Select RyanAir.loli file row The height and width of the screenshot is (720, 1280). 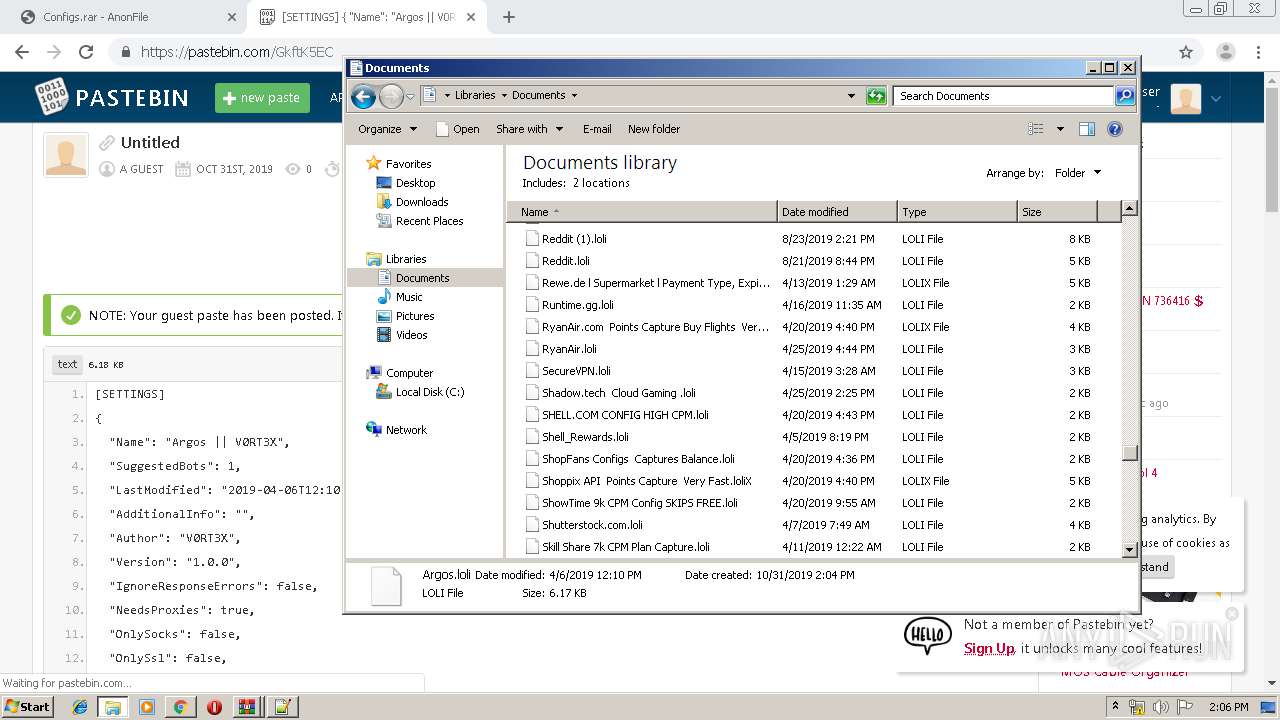click(x=812, y=349)
